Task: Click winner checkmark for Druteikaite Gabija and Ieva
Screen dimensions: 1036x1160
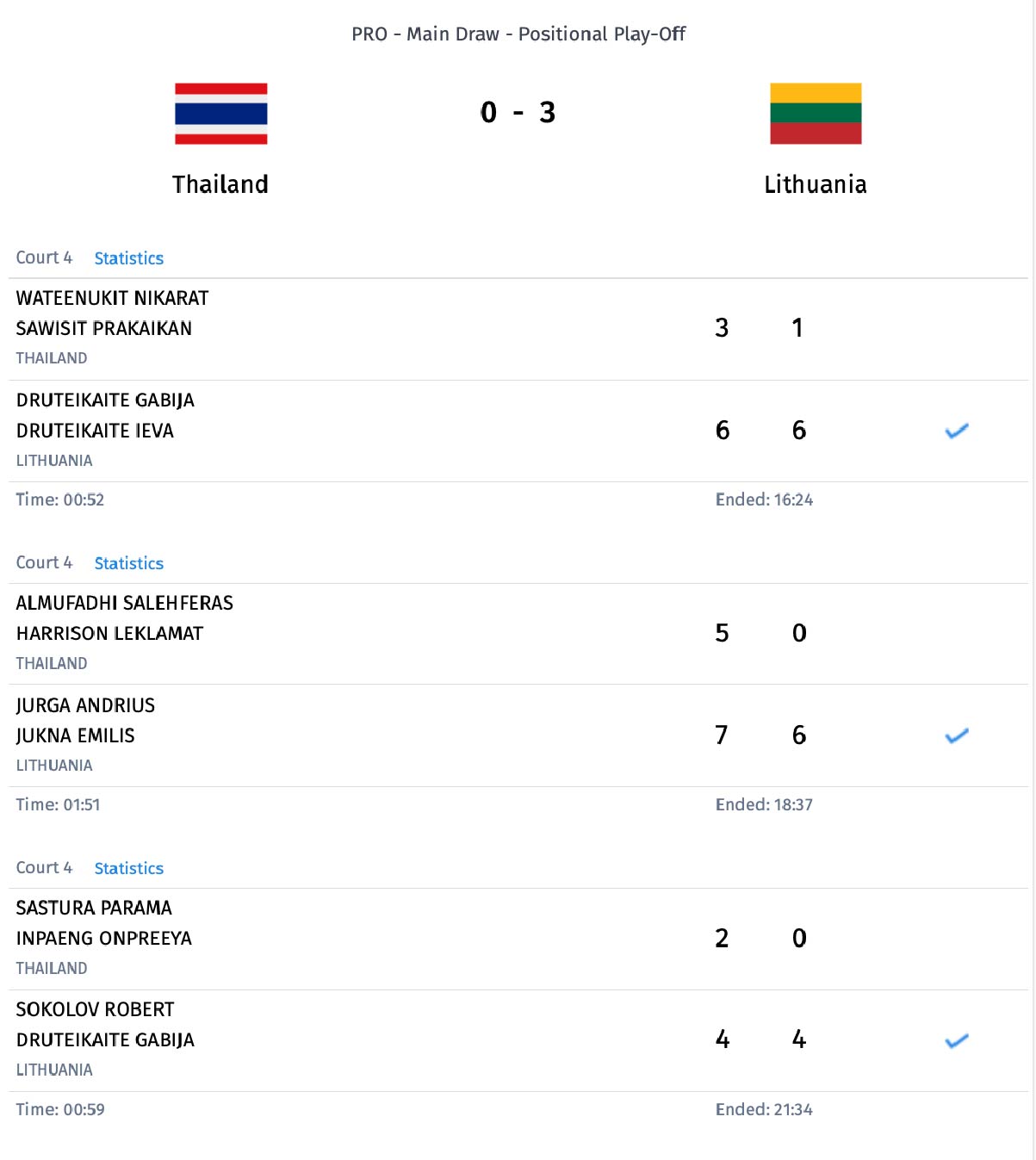Action: coord(957,431)
